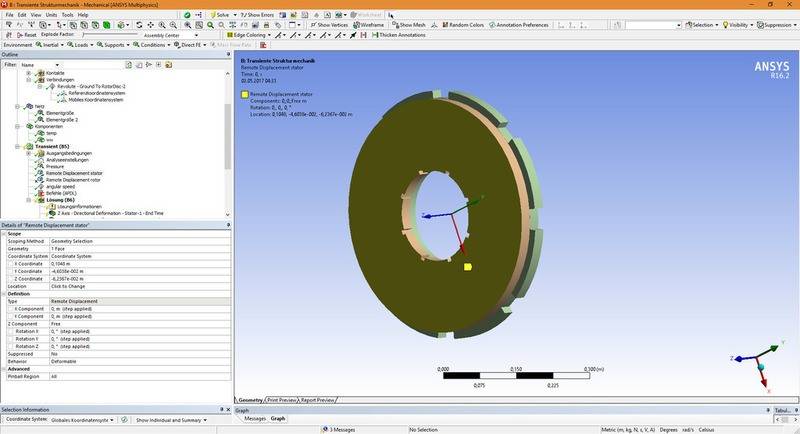Select the Revolute - Ground To RotorDisc-2 joint

91,86
